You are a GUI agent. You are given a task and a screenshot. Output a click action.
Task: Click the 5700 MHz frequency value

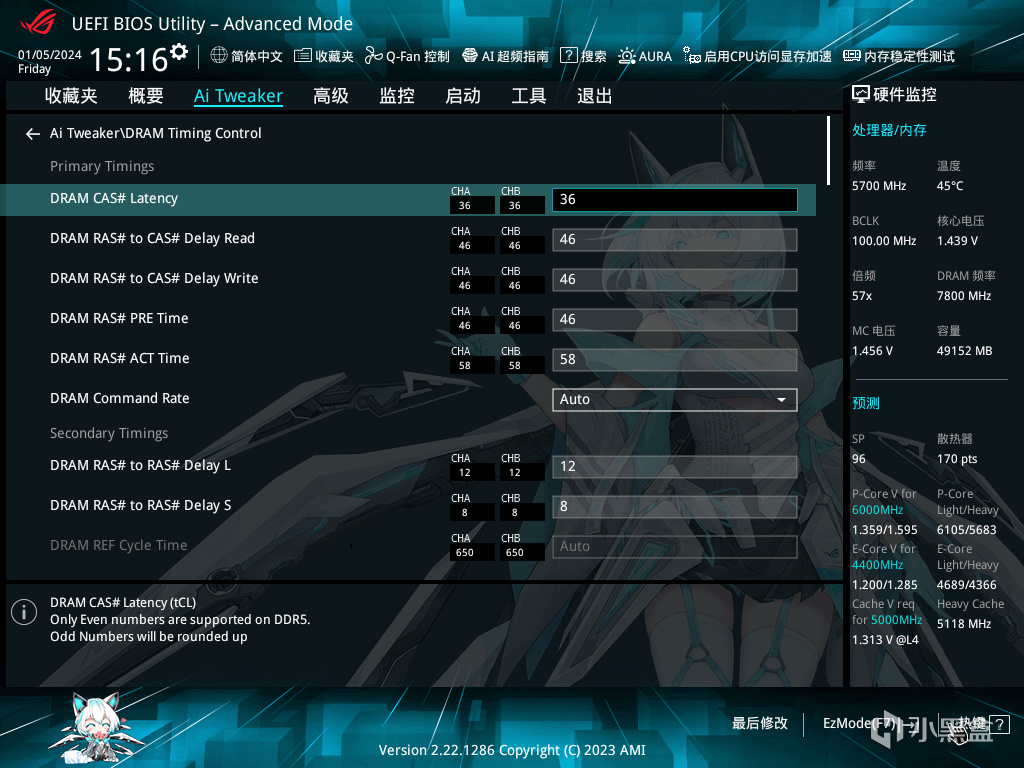tap(879, 186)
